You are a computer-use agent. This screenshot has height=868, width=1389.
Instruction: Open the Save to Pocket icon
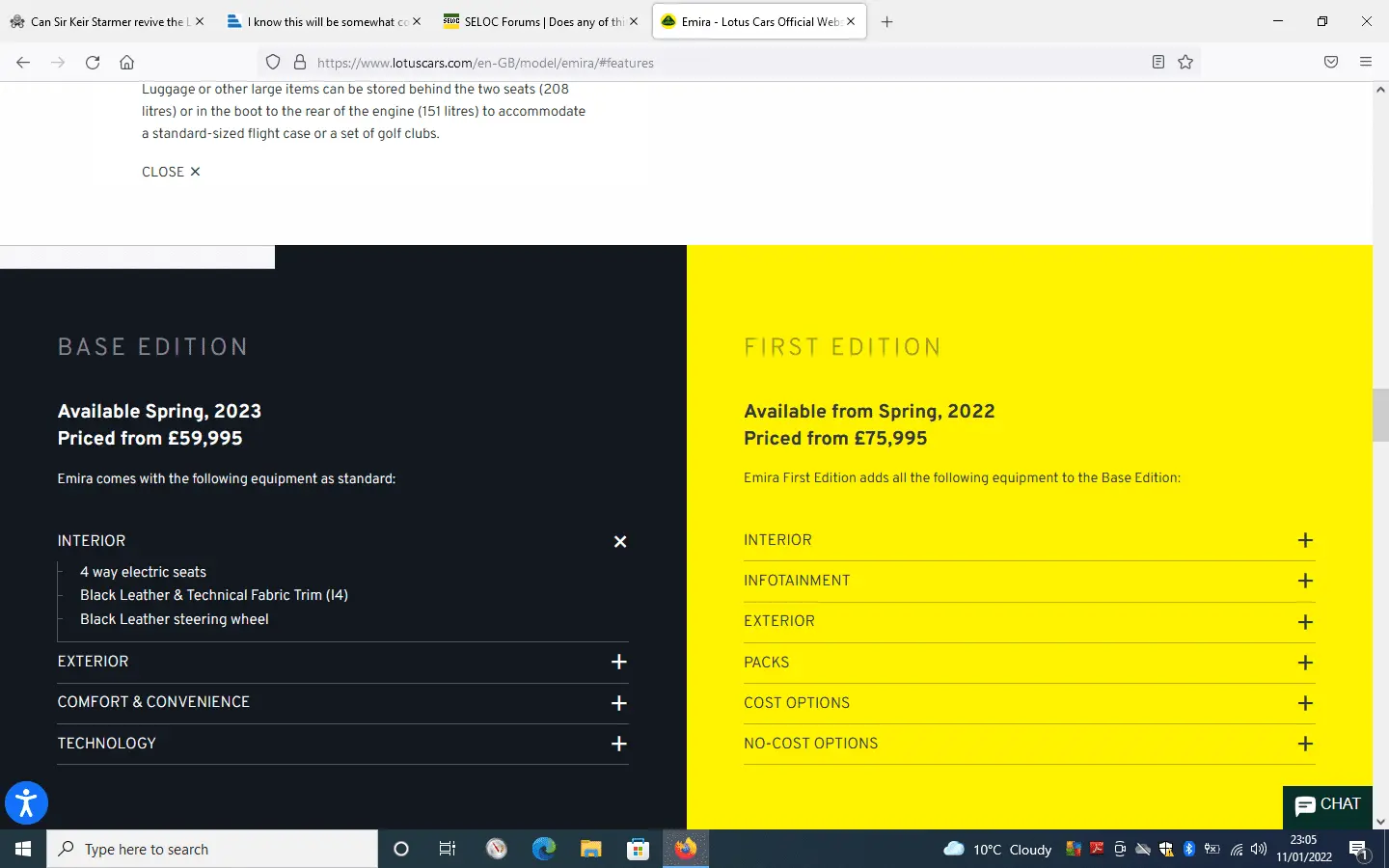1330,63
